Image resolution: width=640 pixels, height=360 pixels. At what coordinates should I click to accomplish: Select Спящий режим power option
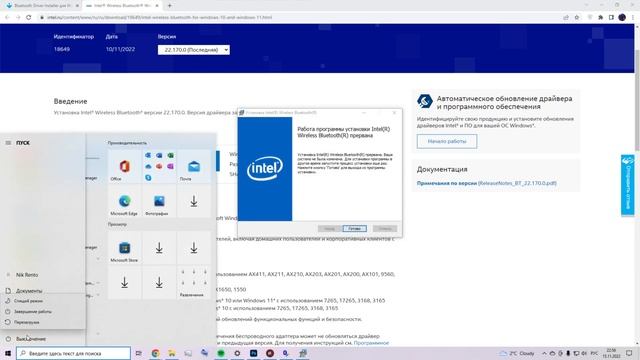[x=29, y=301]
